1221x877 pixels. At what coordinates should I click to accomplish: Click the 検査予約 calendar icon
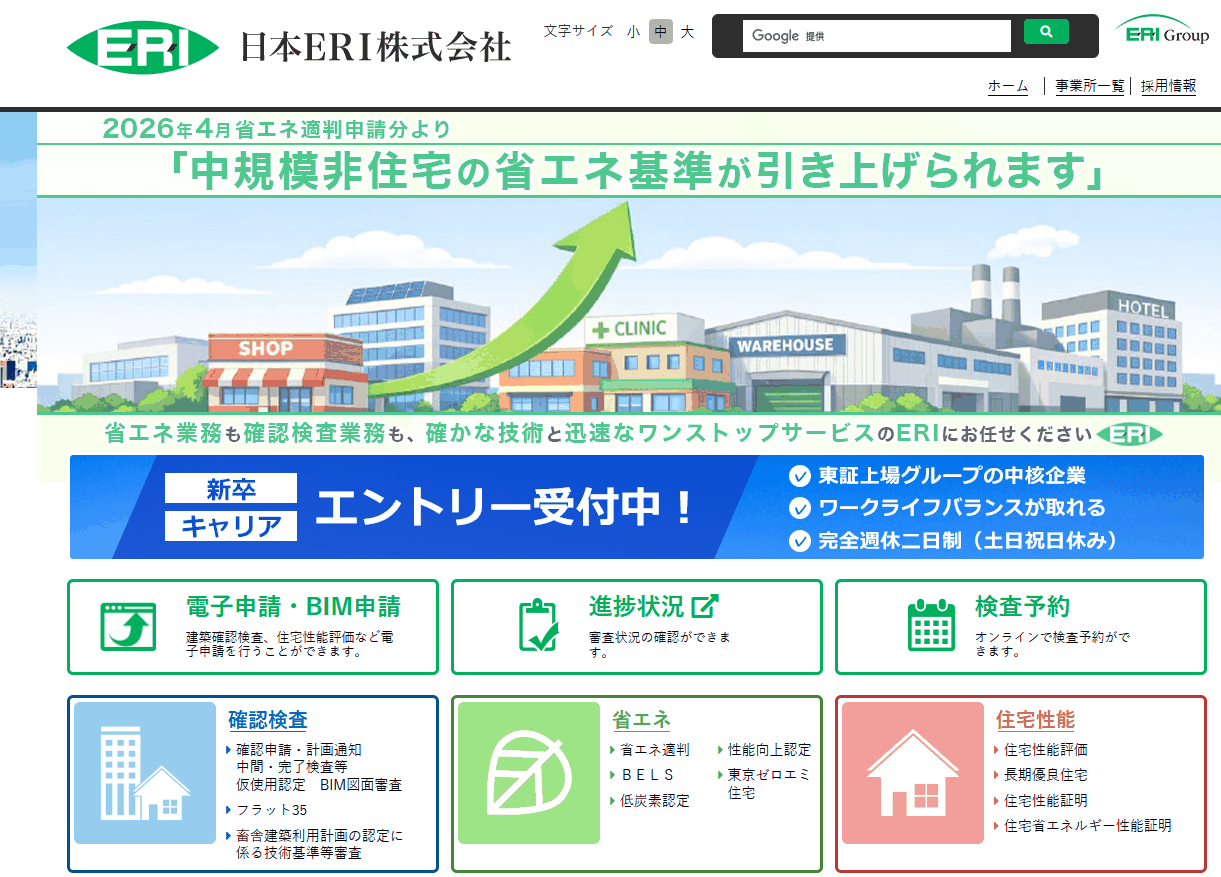[x=932, y=626]
